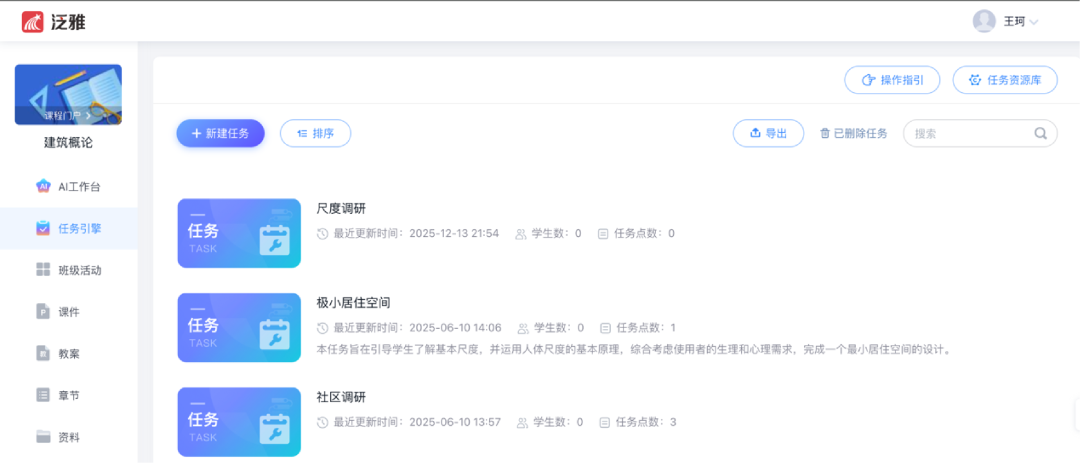Open 章节 in the sidebar
The height and width of the screenshot is (463, 1080).
(x=69, y=395)
